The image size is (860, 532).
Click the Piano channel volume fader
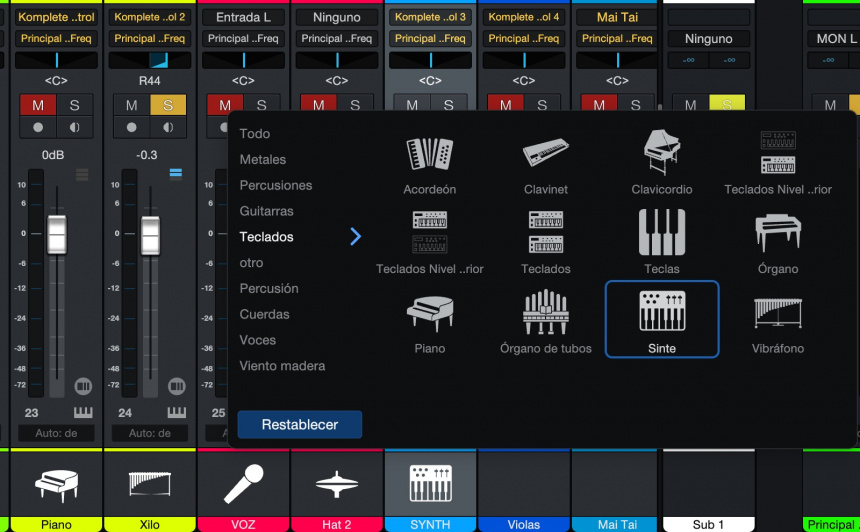[56, 235]
